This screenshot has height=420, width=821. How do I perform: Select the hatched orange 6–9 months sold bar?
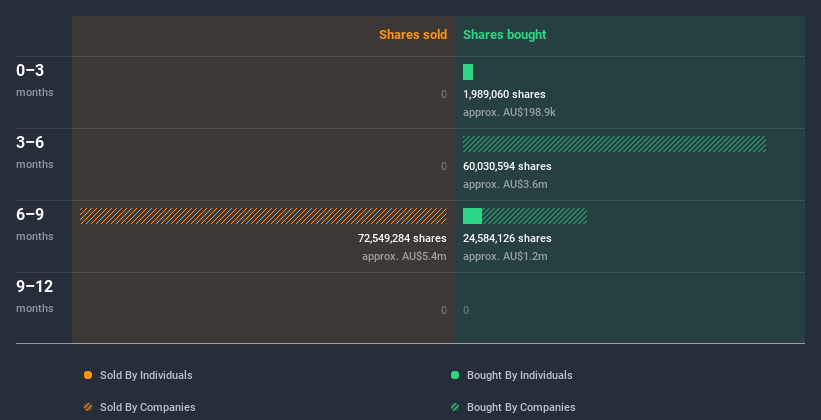pyautogui.click(x=263, y=216)
